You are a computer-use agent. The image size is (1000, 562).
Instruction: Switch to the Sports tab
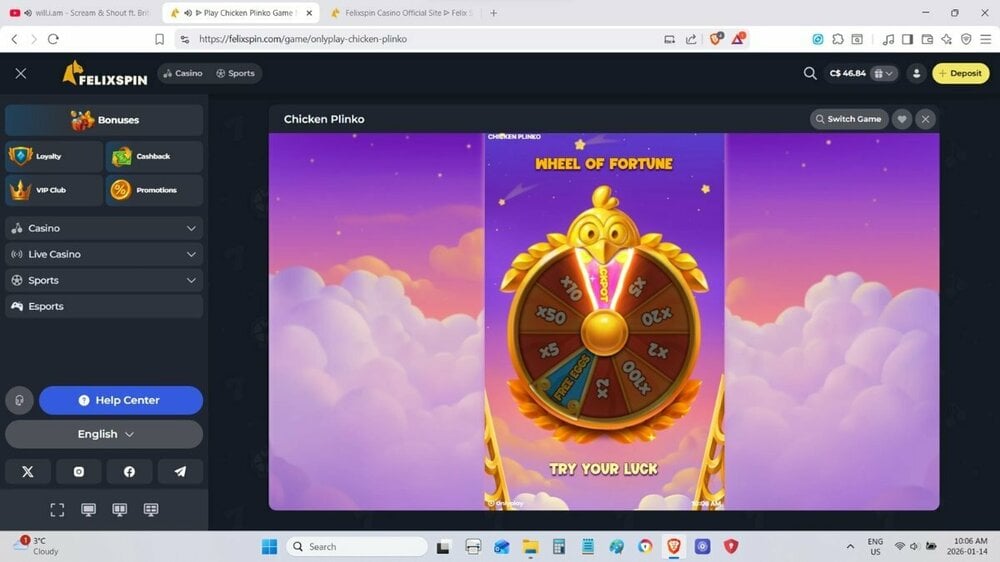[x=235, y=73]
